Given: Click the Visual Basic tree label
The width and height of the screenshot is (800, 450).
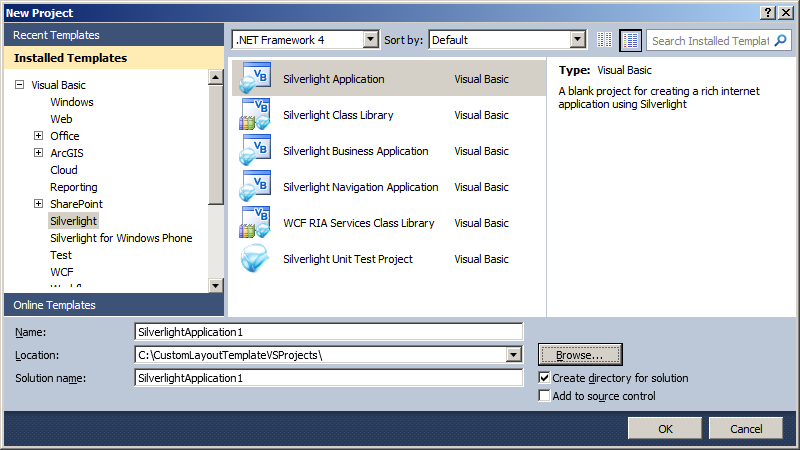Looking at the screenshot, I should [x=58, y=85].
